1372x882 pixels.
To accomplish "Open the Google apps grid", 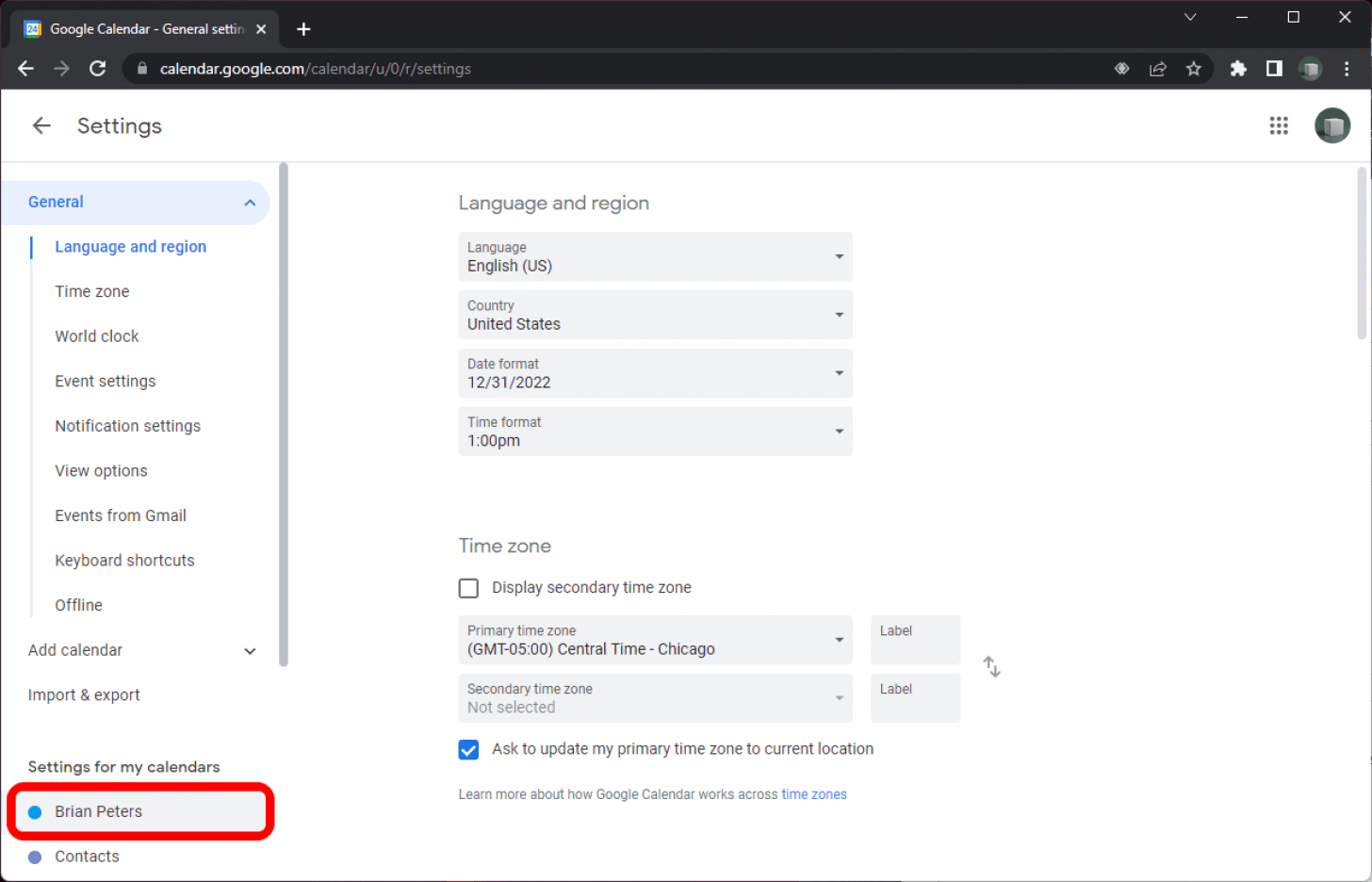I will [1279, 125].
